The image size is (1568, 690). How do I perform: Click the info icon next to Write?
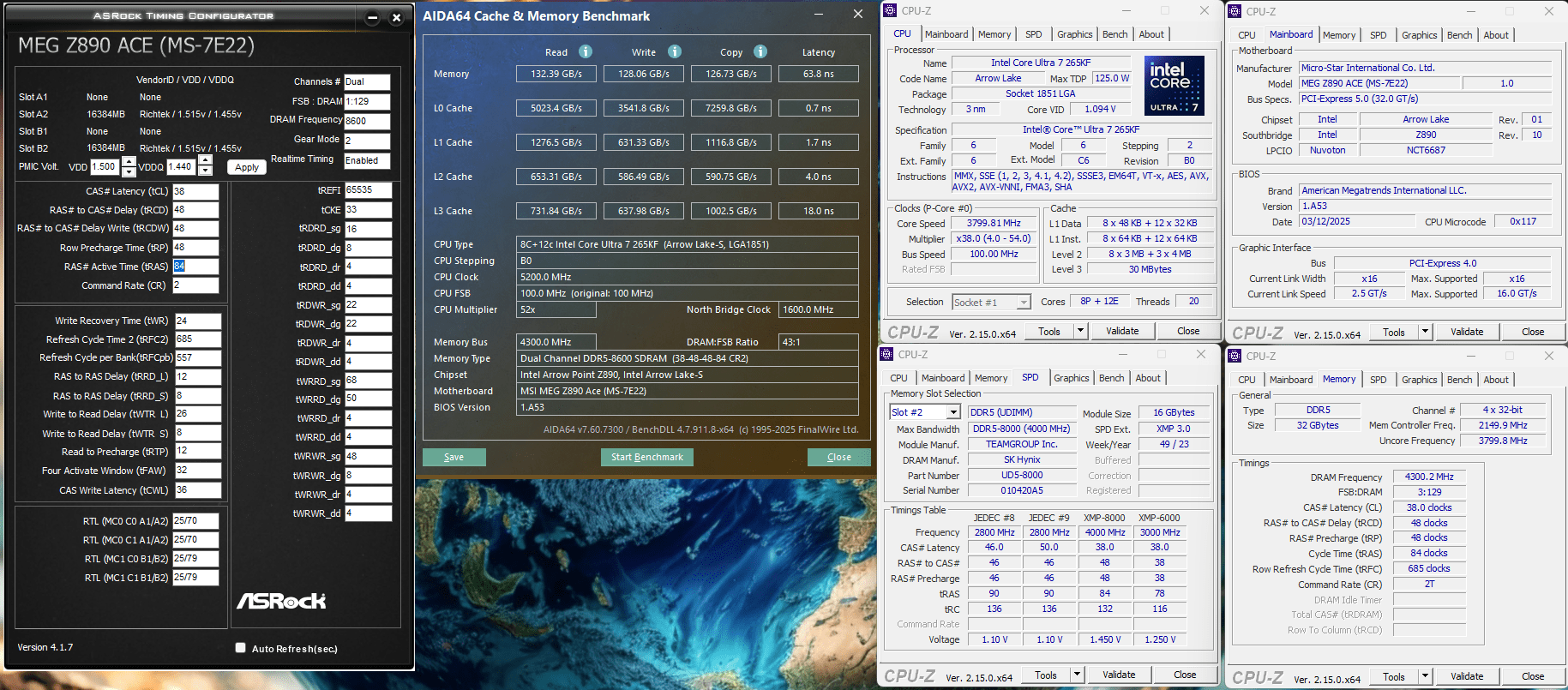675,51
